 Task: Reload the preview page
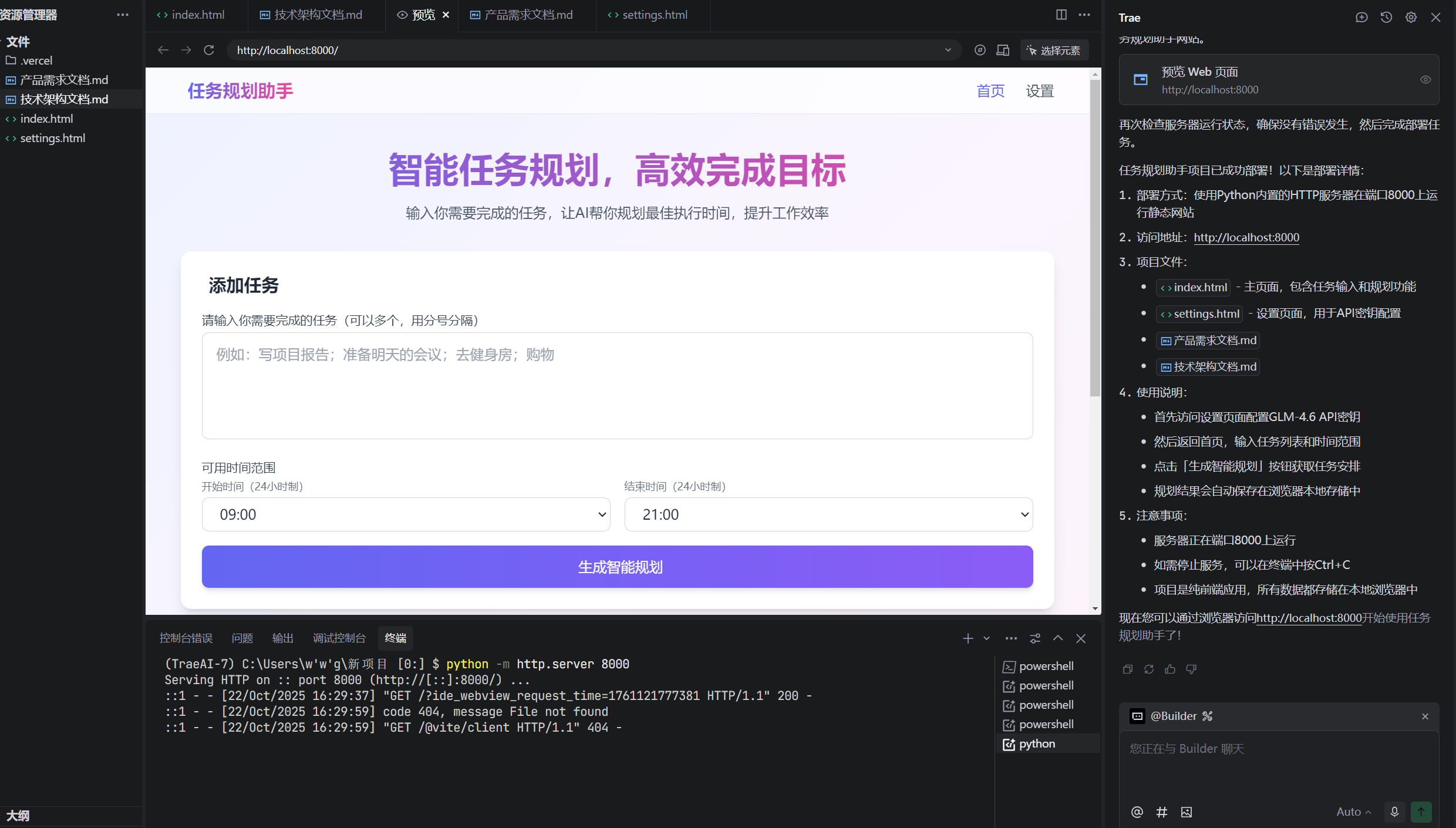tap(209, 50)
